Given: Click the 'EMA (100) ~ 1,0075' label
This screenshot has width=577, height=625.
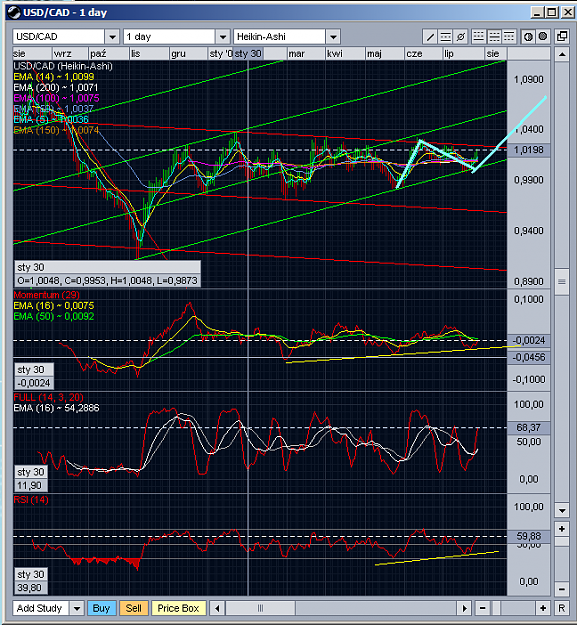Looking at the screenshot, I should [x=56, y=98].
